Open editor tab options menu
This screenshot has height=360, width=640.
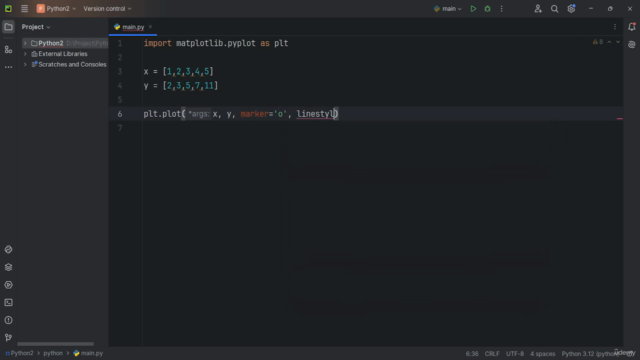coord(615,27)
